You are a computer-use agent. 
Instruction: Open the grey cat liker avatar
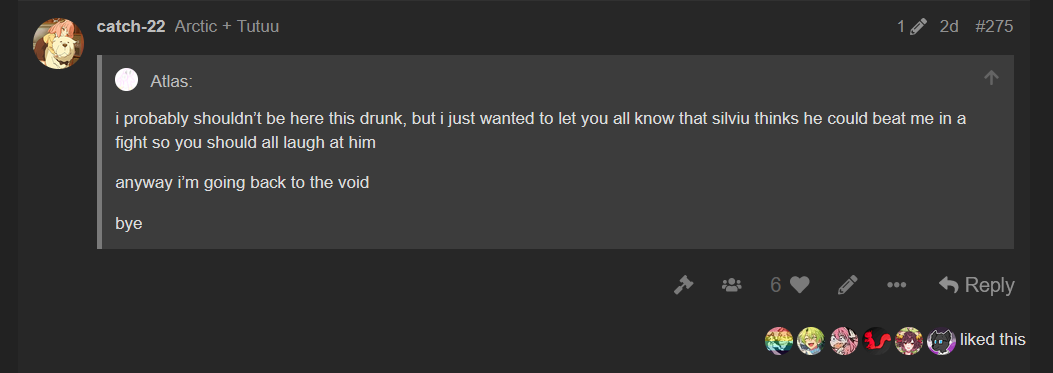coord(941,341)
